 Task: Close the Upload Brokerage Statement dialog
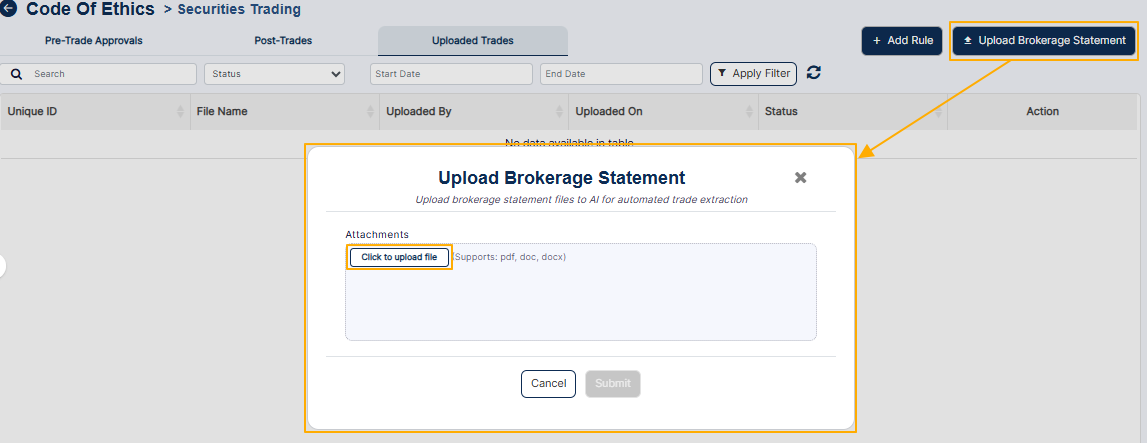click(x=800, y=178)
